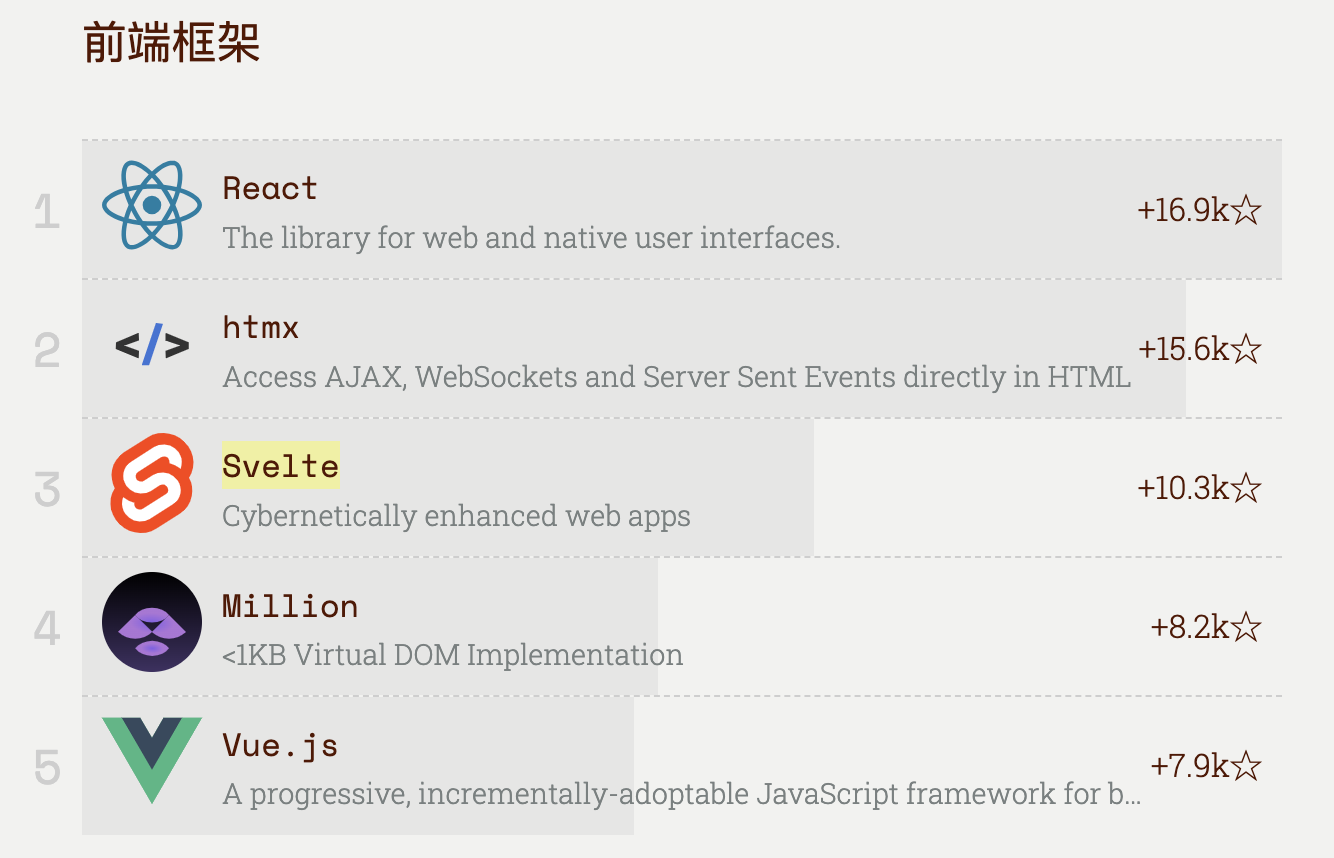Screen dimensions: 1334x858
Task: Click the 前端框架 section heading
Action: coord(172,44)
